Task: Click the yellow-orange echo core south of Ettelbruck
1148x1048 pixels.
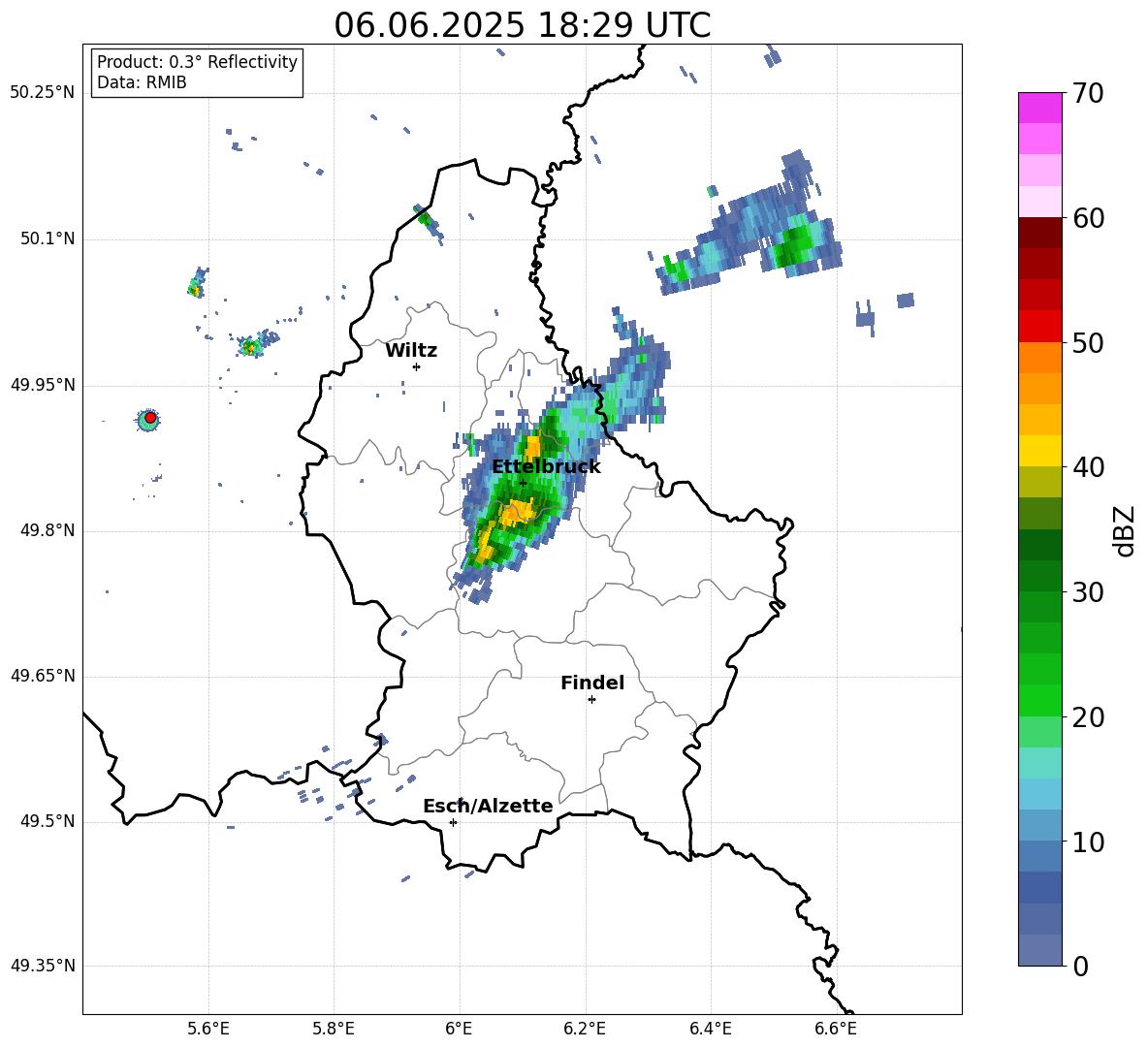Action: 517,512
